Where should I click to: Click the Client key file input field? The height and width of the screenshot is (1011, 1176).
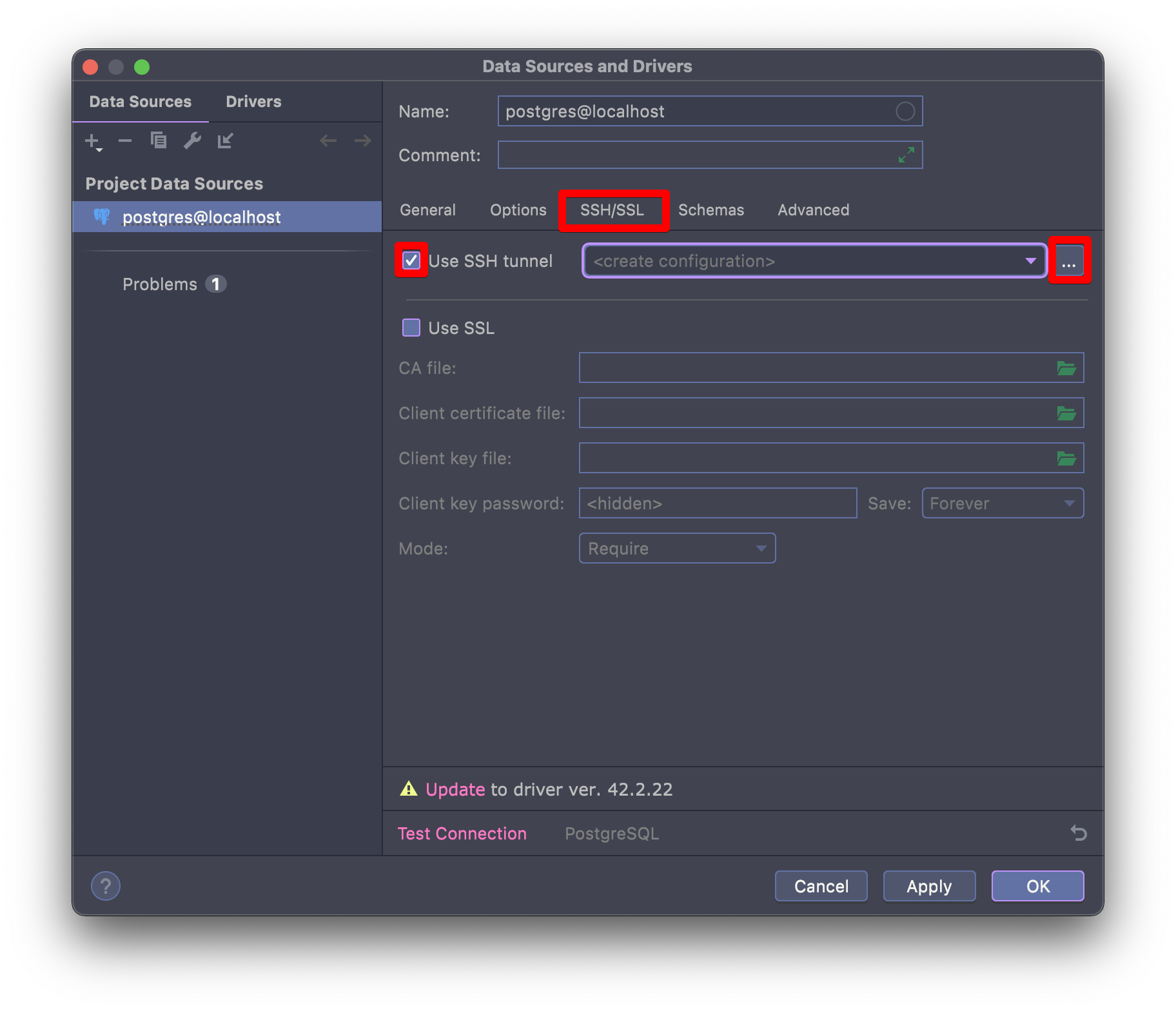tap(831, 458)
